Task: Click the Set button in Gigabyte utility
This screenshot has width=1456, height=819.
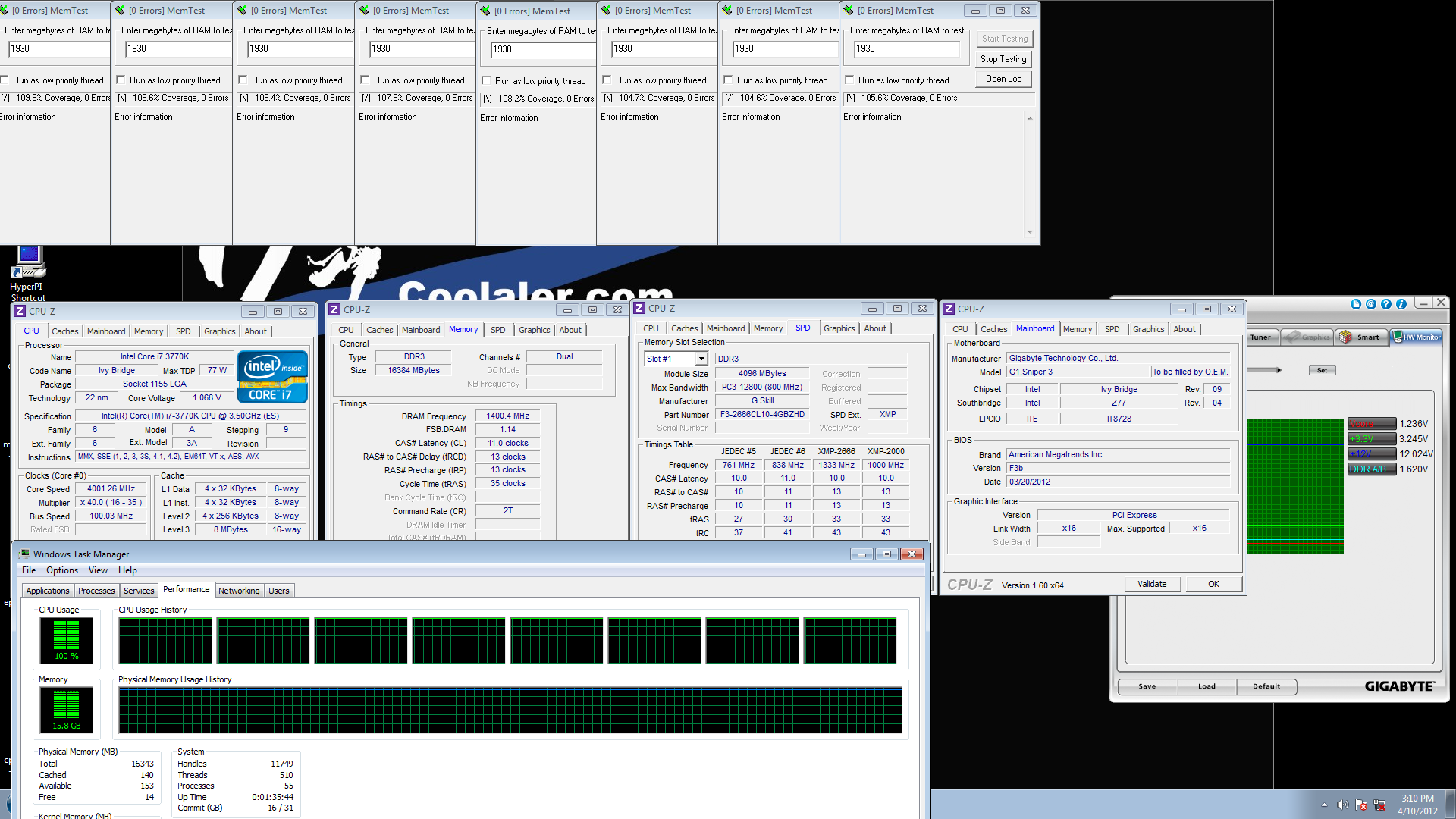Action: pyautogui.click(x=1322, y=370)
